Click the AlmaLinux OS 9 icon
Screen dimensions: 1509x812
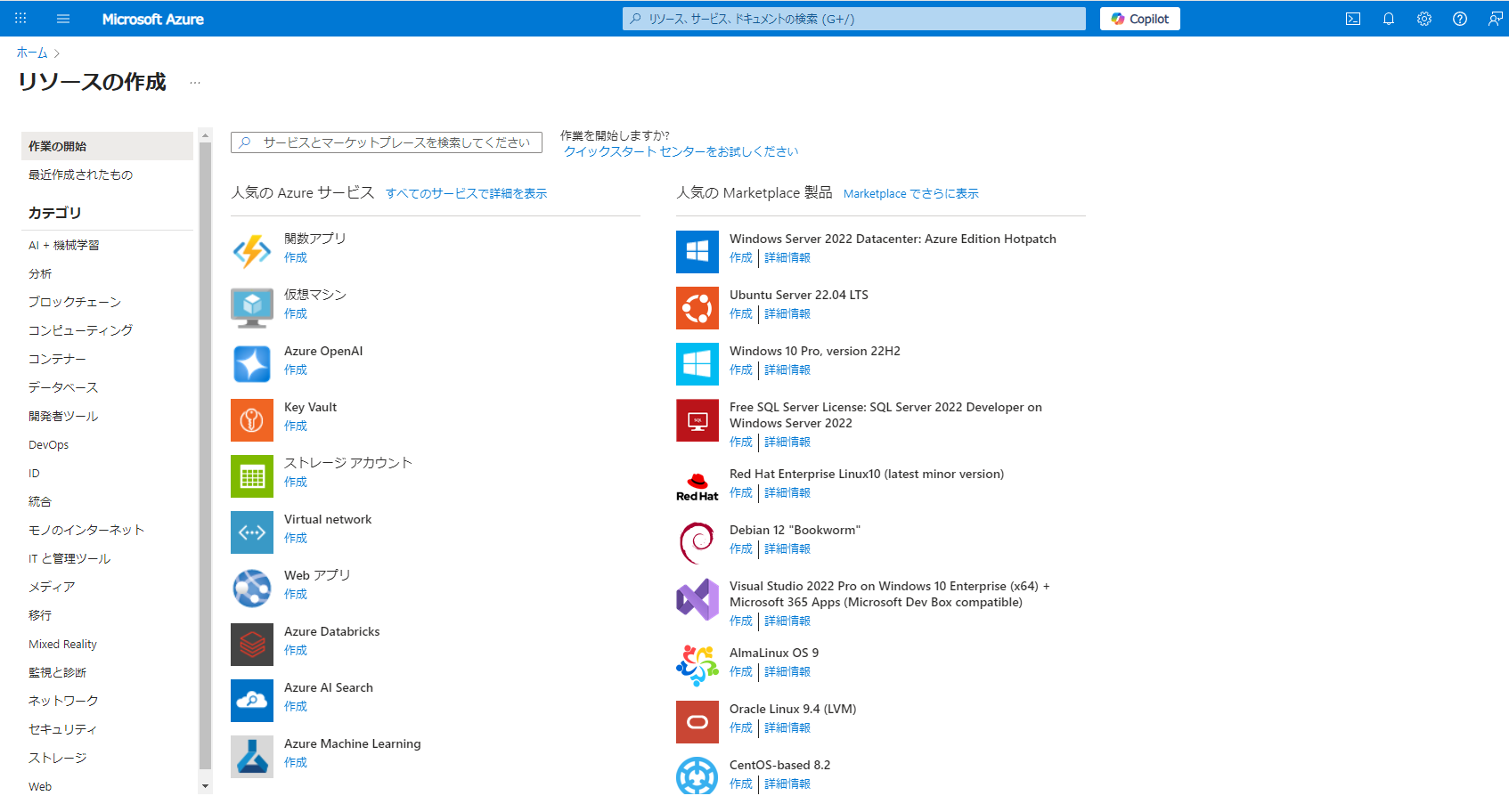pyautogui.click(x=697, y=666)
